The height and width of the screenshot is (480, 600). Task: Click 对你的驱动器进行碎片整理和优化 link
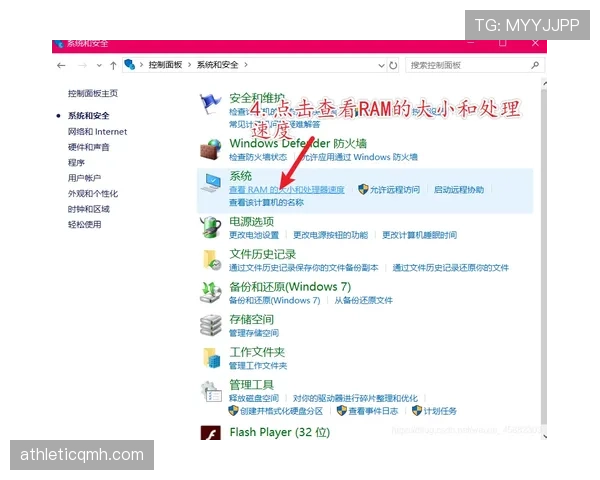(355, 398)
